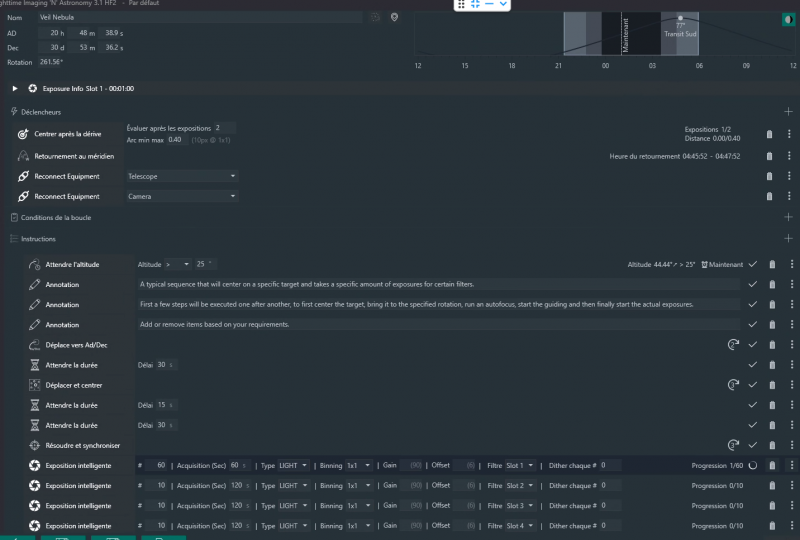
Task: Delete the Centrer après la dérive trigger
Action: 769,134
